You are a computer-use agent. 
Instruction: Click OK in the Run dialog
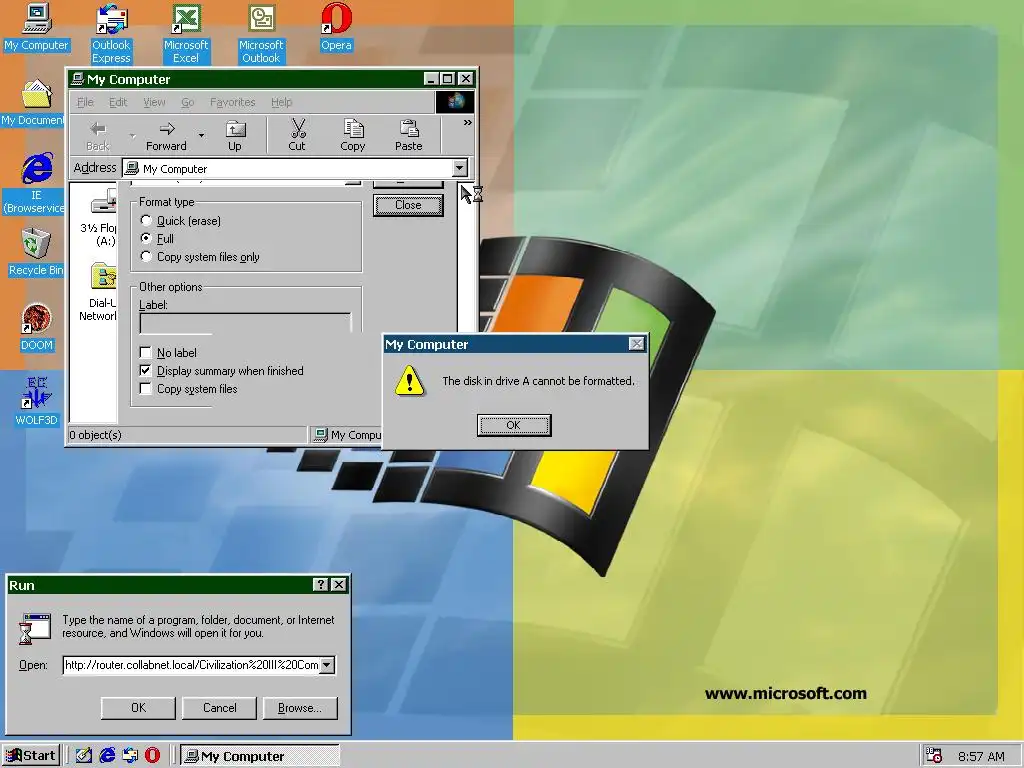pyautogui.click(x=138, y=708)
